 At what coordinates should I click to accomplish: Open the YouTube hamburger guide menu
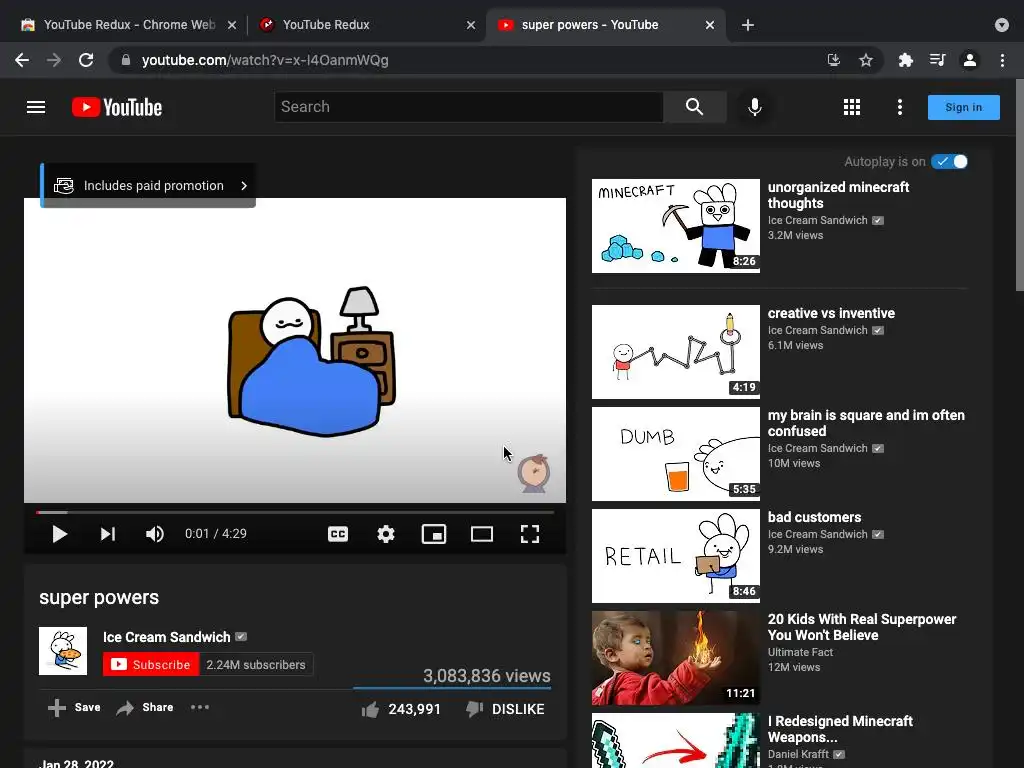click(36, 107)
